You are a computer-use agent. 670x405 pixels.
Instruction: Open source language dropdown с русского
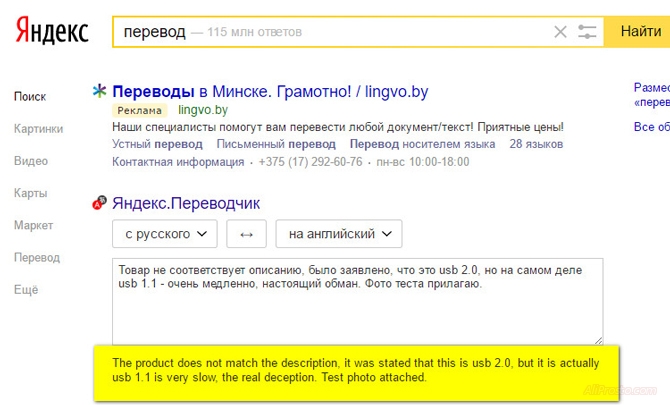[x=165, y=234]
